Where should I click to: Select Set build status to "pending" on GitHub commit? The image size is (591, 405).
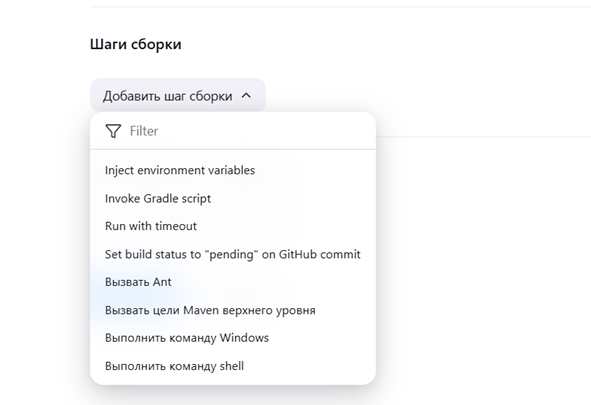click(x=233, y=254)
